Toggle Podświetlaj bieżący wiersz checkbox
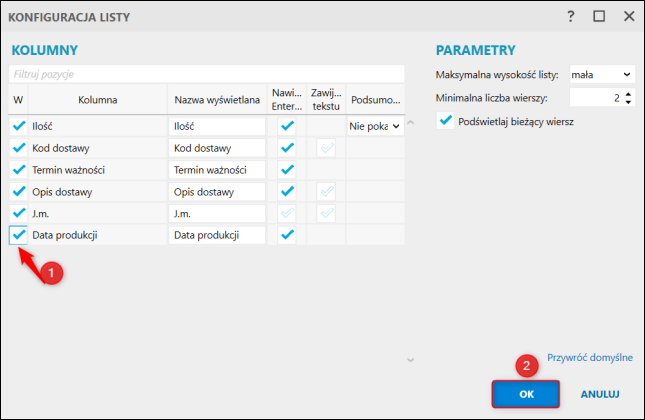This screenshot has width=645, height=420. tap(446, 121)
